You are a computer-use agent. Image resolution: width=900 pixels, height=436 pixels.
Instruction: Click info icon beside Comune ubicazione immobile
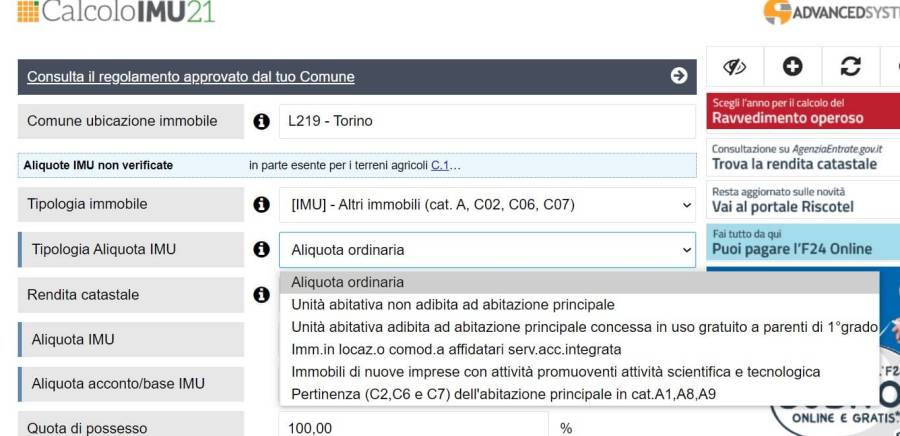coord(262,121)
